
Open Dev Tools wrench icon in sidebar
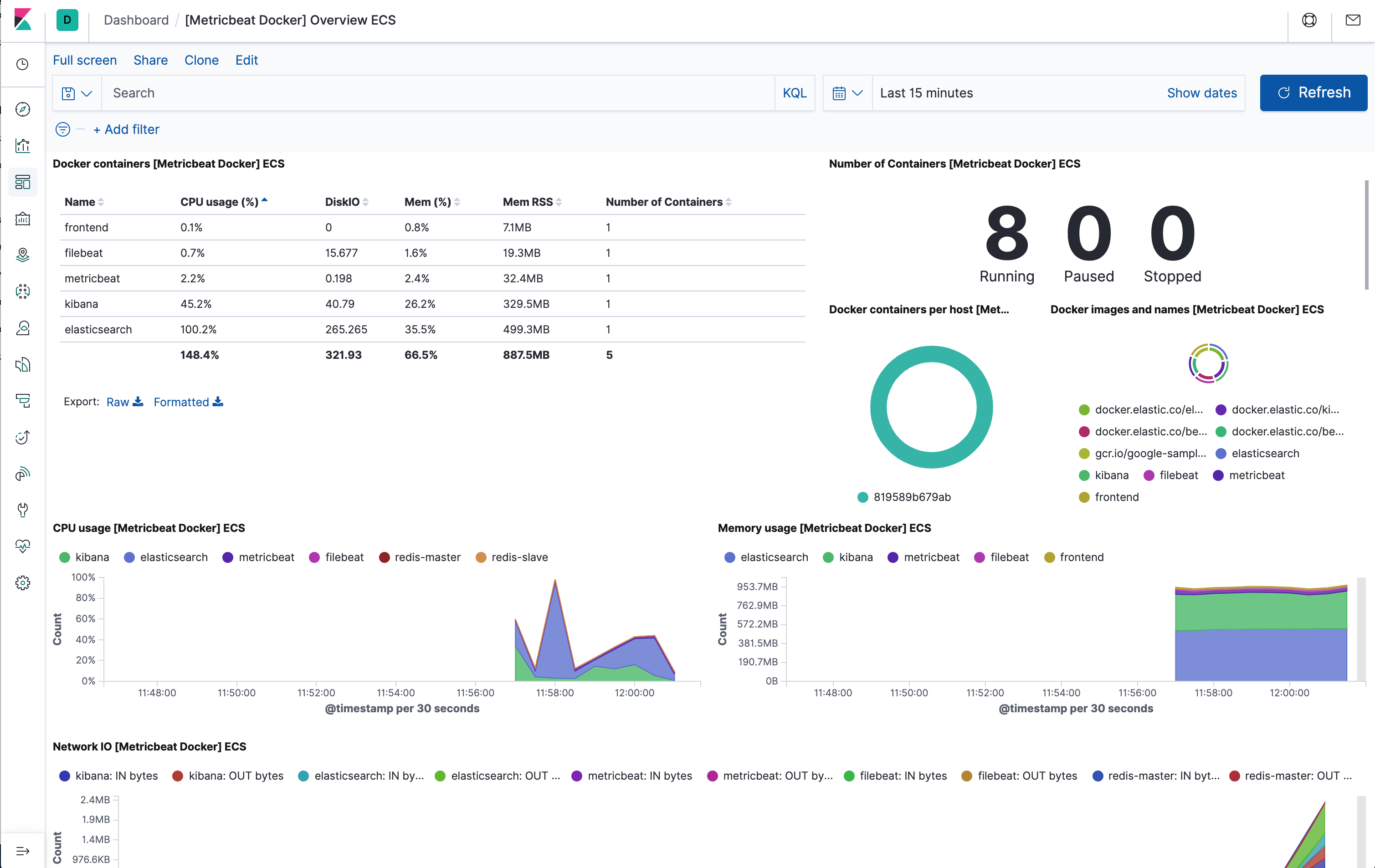[23, 510]
